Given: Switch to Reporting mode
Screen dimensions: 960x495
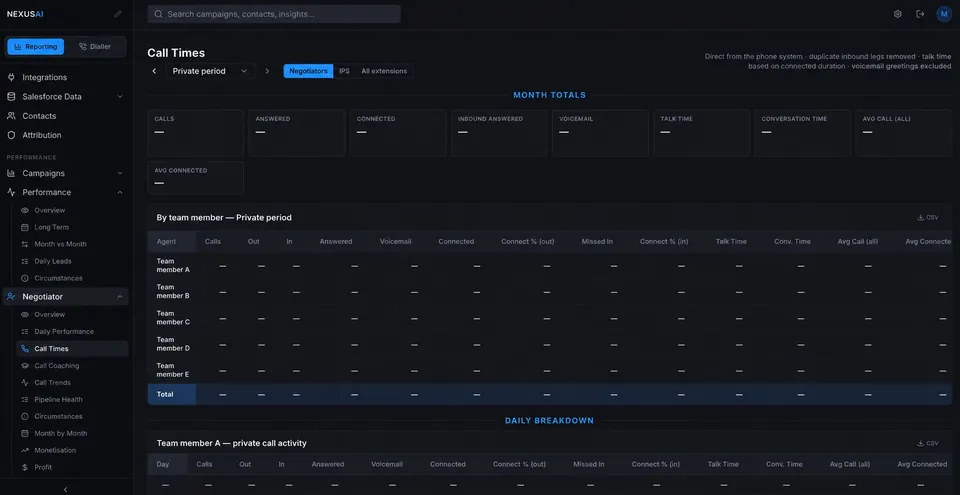Looking at the screenshot, I should click(x=36, y=47).
